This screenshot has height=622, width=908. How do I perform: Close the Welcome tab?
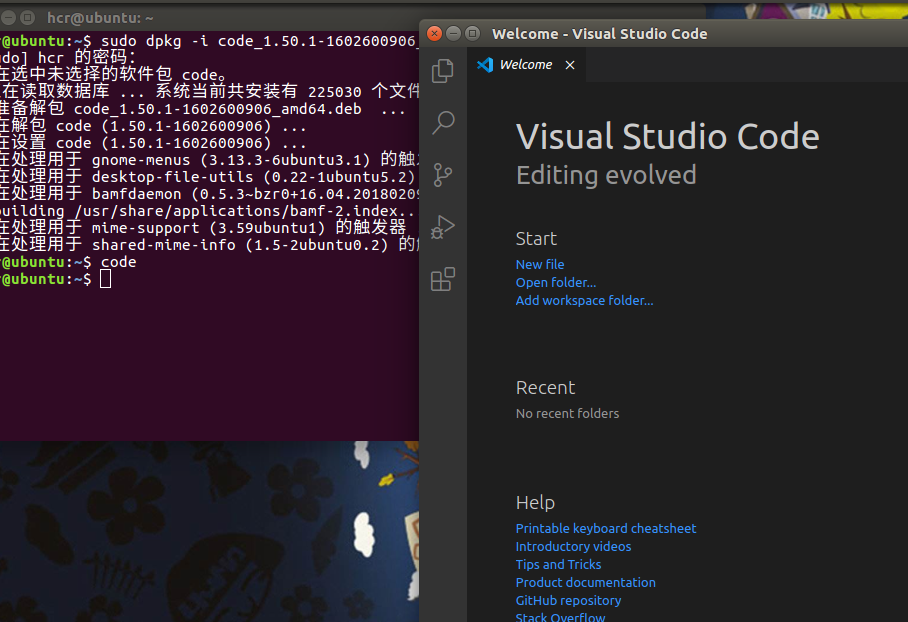click(570, 65)
